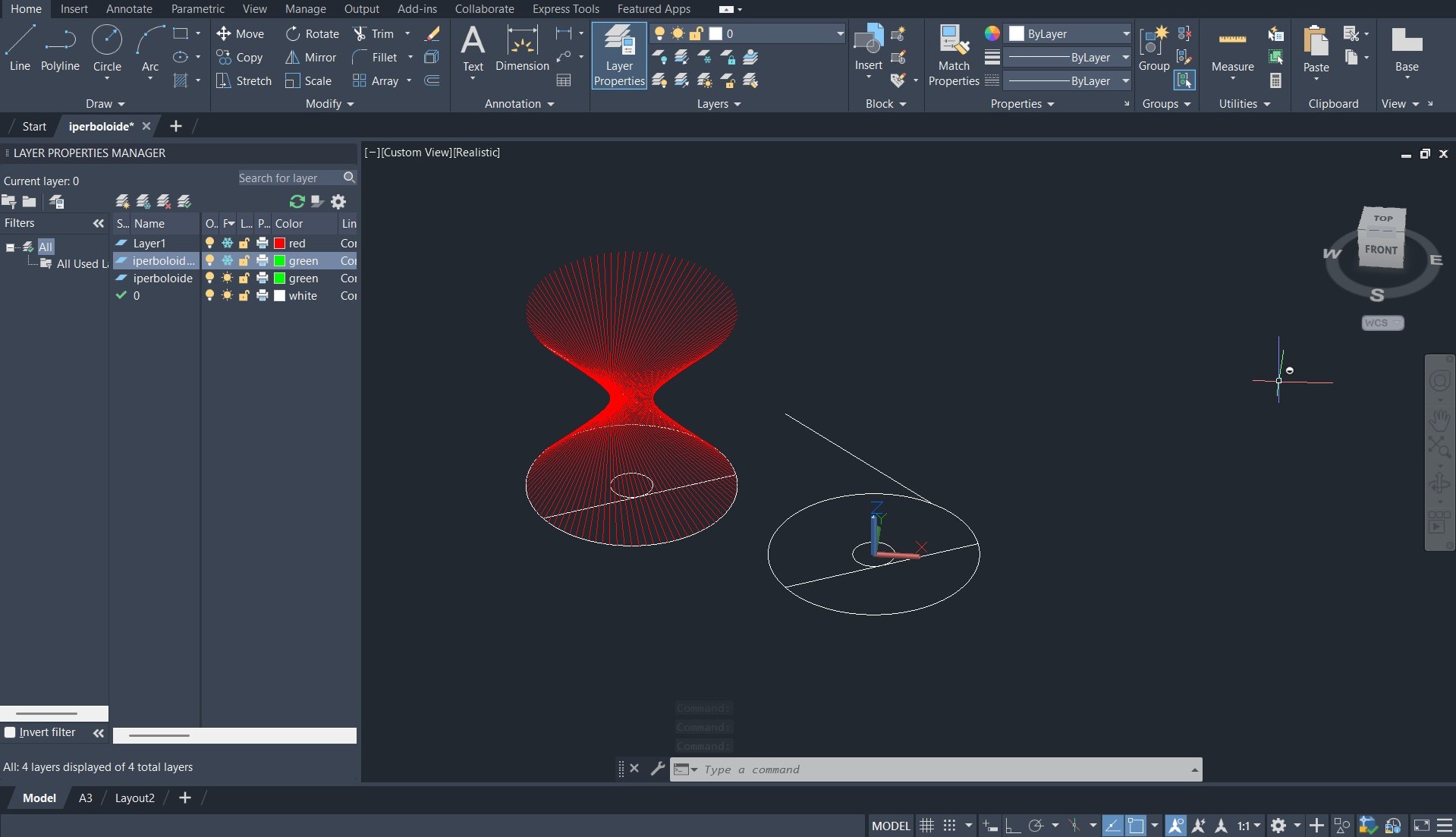This screenshot has height=837, width=1456.
Task: Open layer manager settings gear
Action: tap(338, 202)
